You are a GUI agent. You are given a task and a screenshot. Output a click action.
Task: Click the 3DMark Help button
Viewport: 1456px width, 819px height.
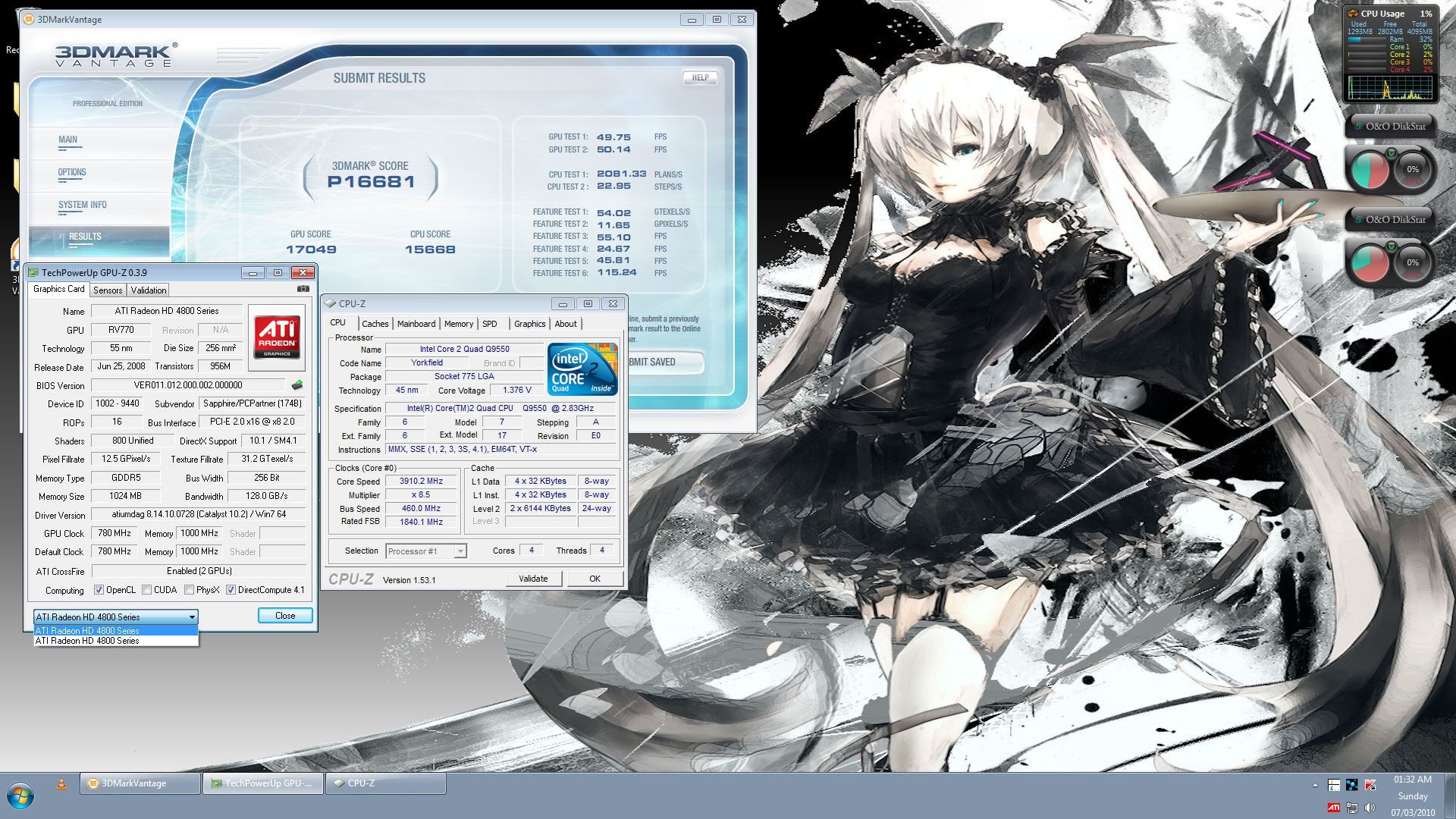[700, 77]
